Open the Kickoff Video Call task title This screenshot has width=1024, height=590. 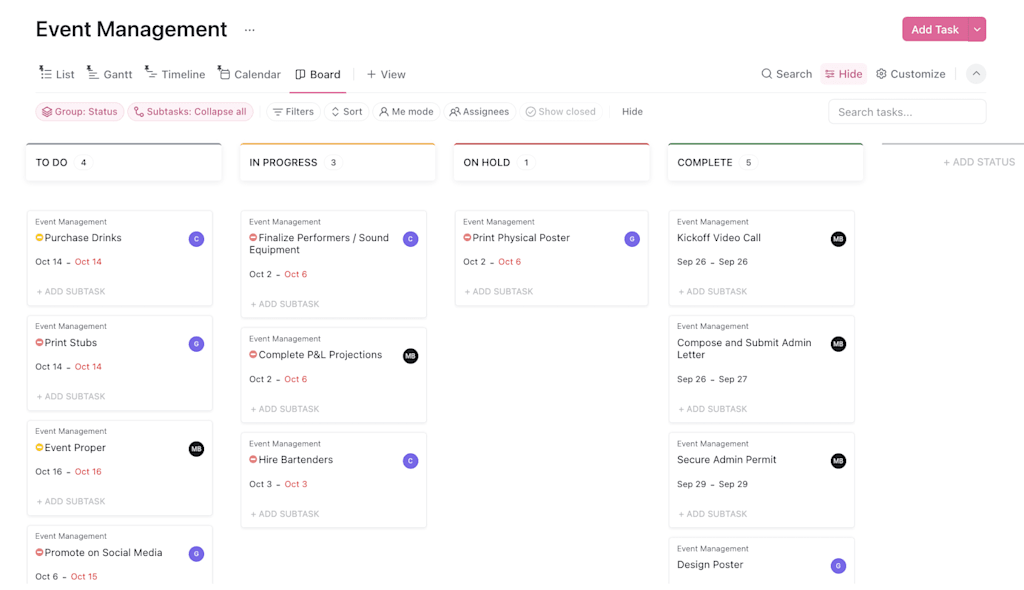[x=718, y=238]
